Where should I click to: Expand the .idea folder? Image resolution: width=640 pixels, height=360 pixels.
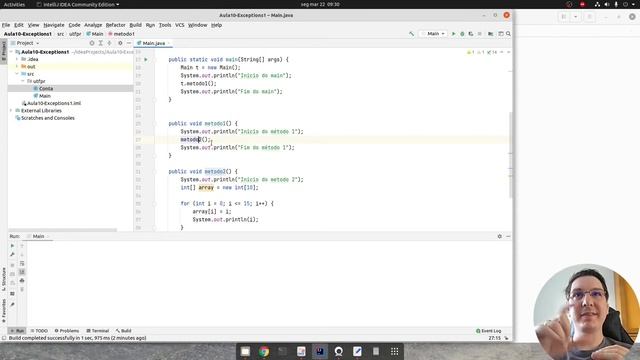(17, 59)
